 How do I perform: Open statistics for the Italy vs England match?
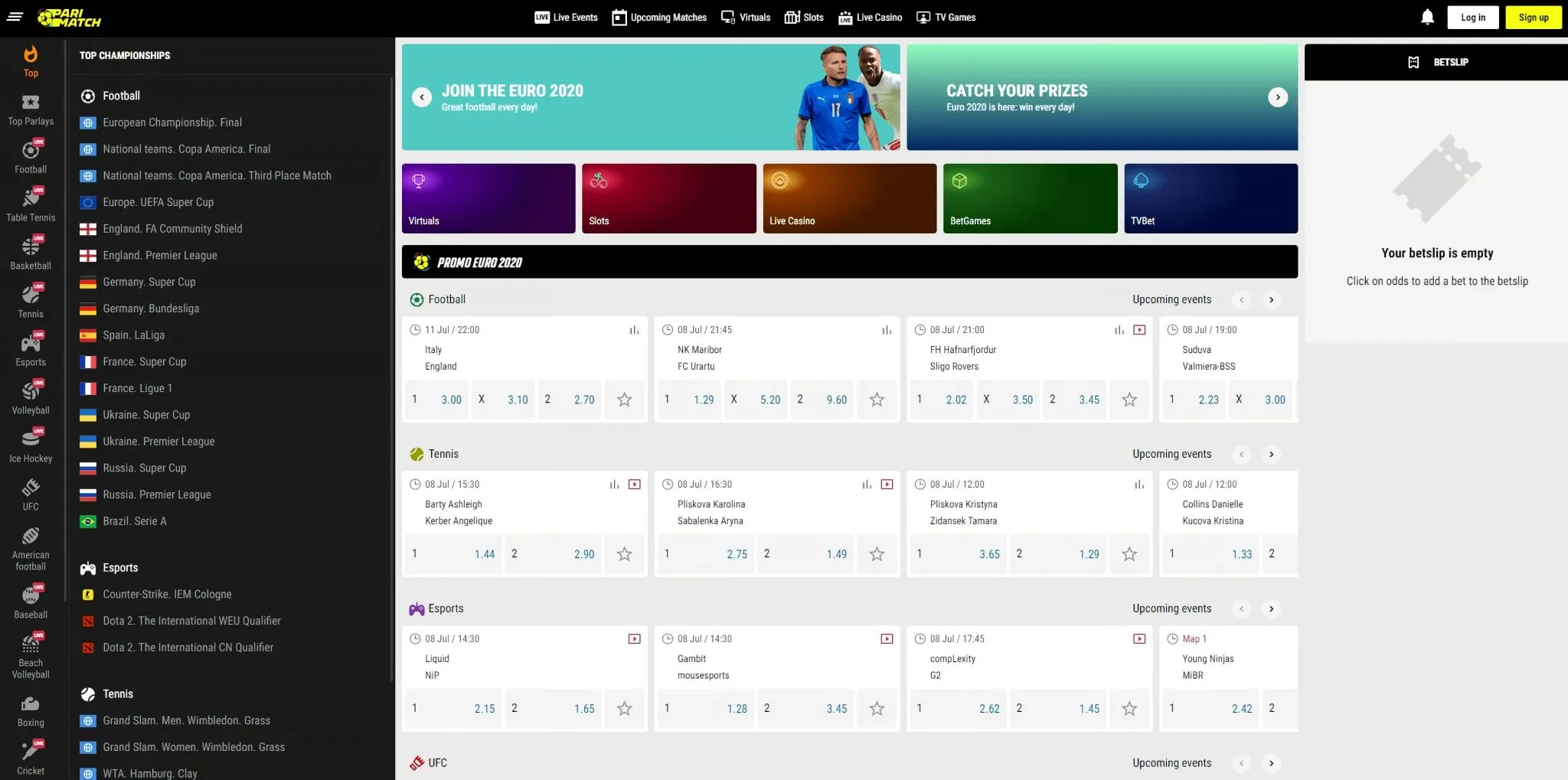click(634, 330)
